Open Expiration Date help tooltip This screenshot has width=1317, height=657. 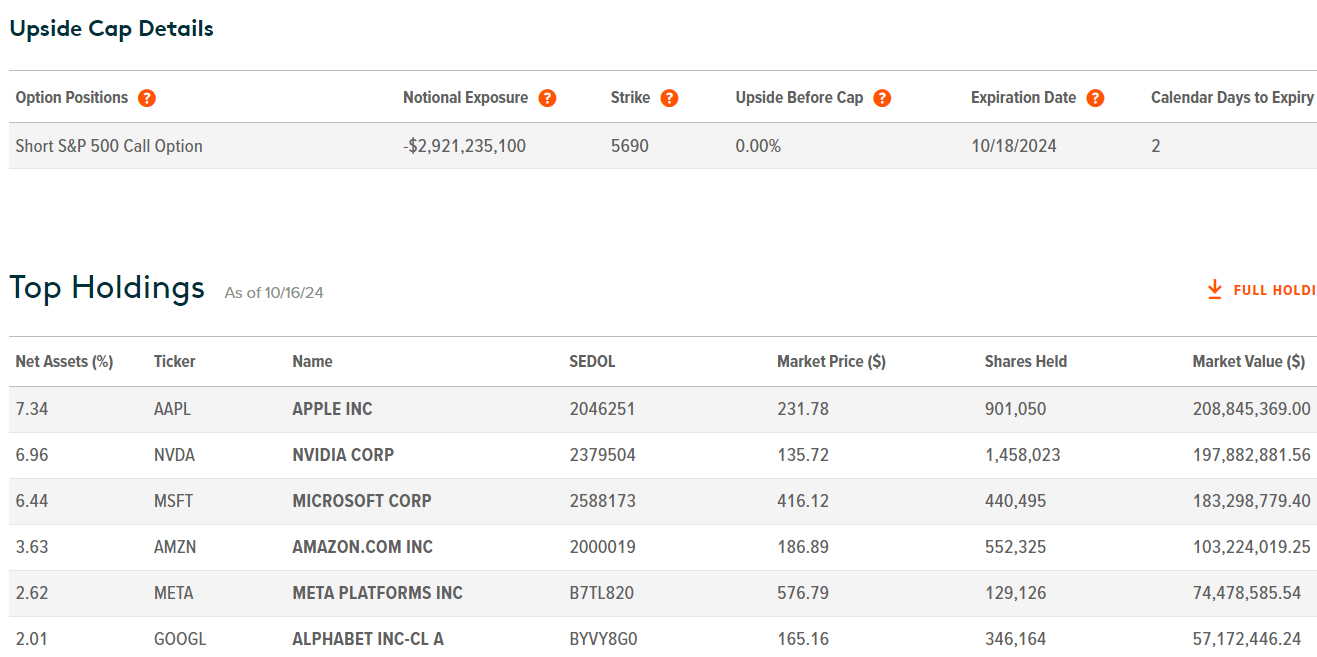pyautogui.click(x=1095, y=98)
